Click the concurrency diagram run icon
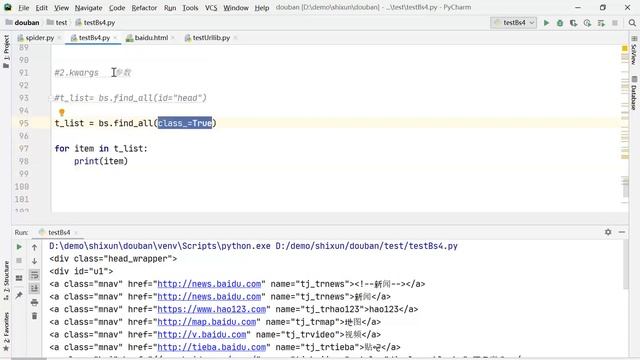The image size is (640, 360). (601, 23)
